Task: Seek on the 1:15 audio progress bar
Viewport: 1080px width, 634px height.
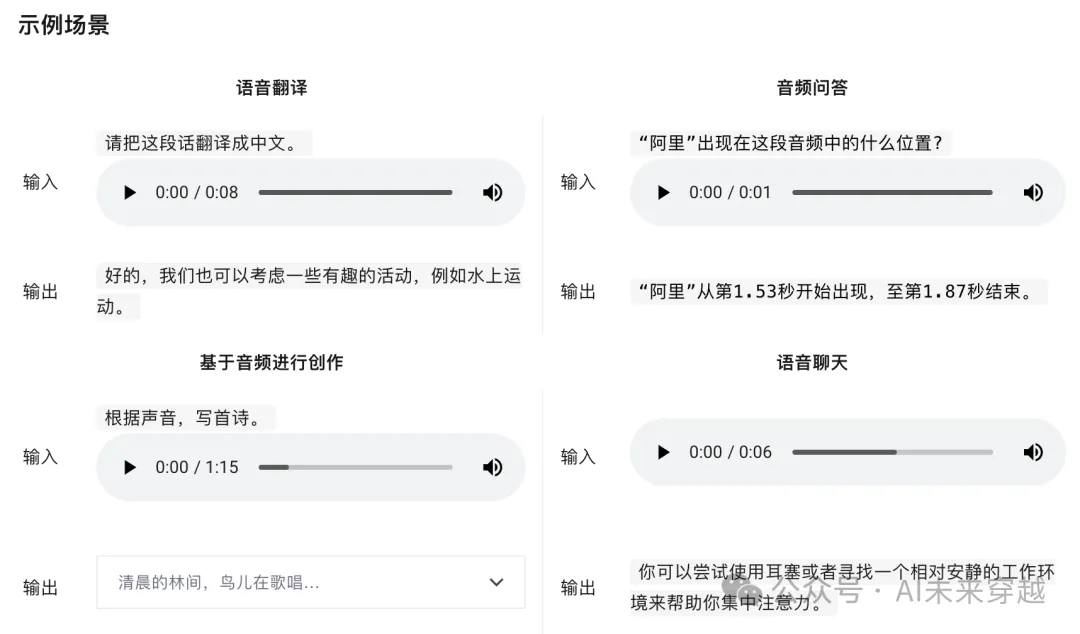Action: (355, 468)
